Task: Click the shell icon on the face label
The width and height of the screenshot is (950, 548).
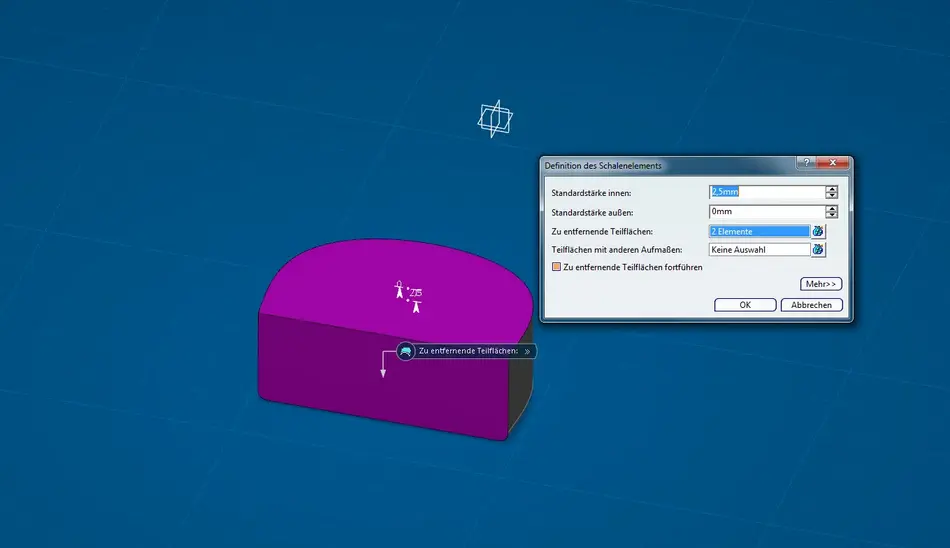Action: coord(406,351)
